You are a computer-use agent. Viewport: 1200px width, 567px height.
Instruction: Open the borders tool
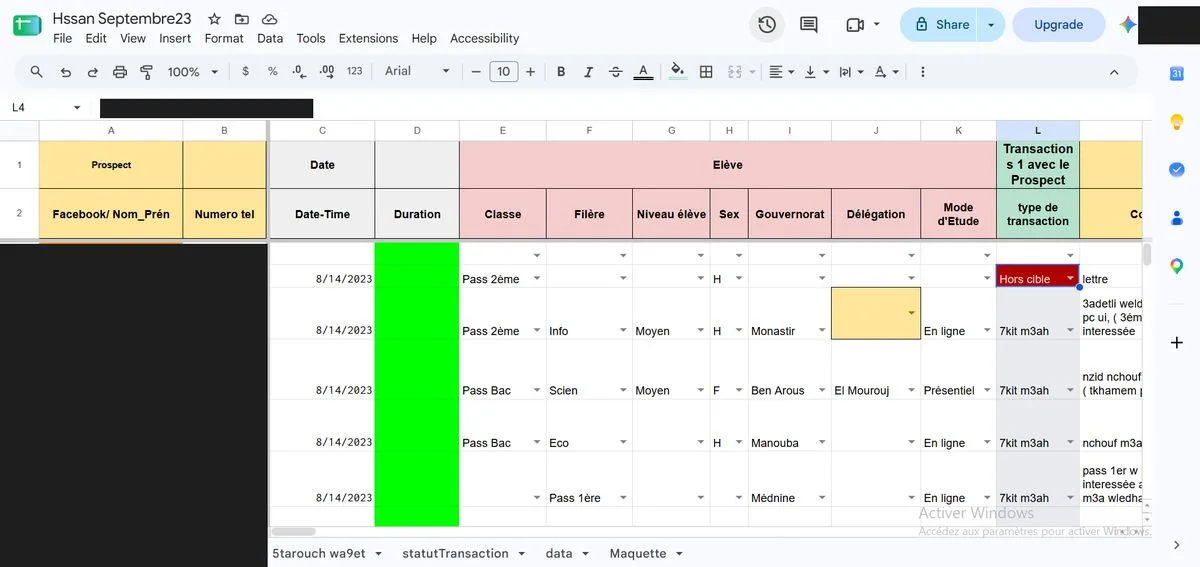coord(706,72)
